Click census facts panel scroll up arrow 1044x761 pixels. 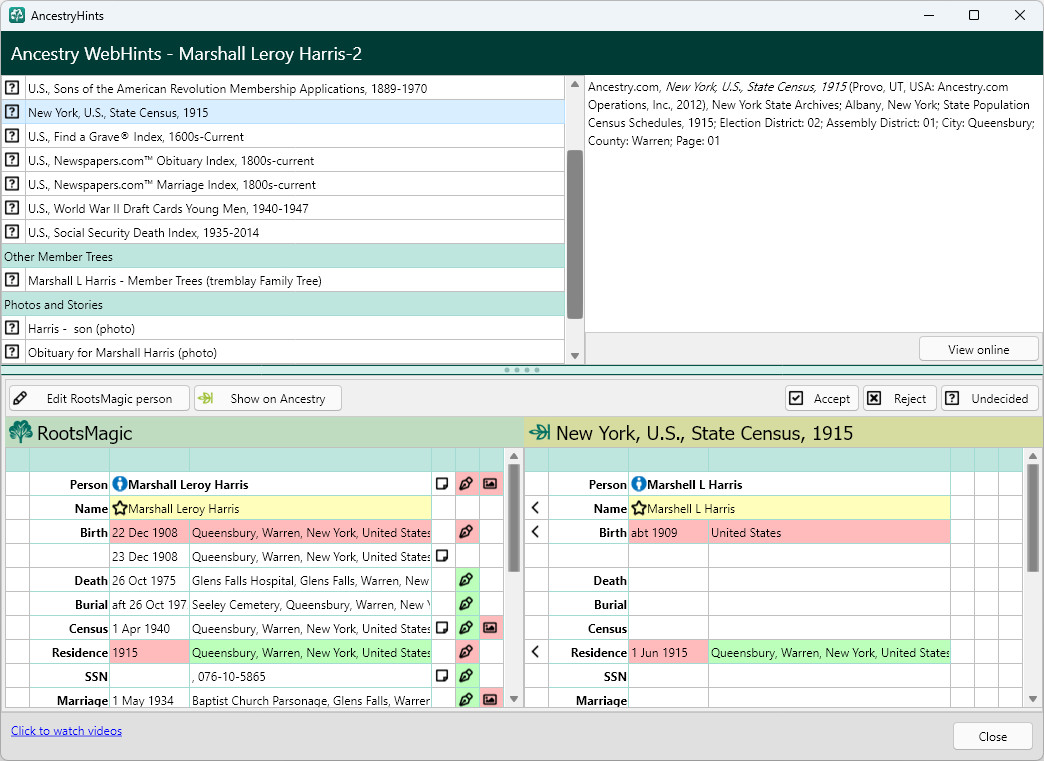pyautogui.click(x=1033, y=456)
